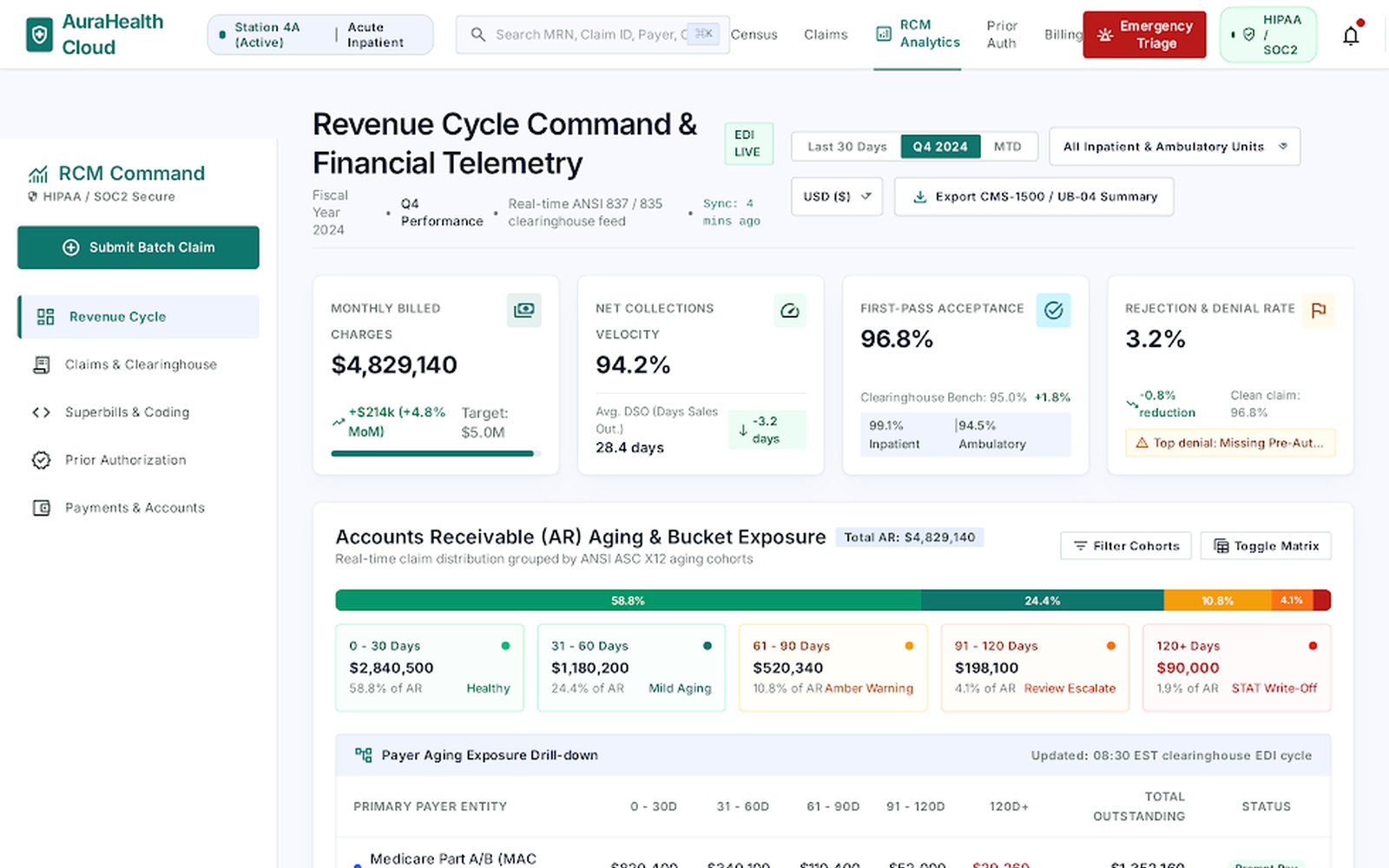Click the RCM Command chart logo icon
This screenshot has width=1389, height=868.
[x=38, y=174]
